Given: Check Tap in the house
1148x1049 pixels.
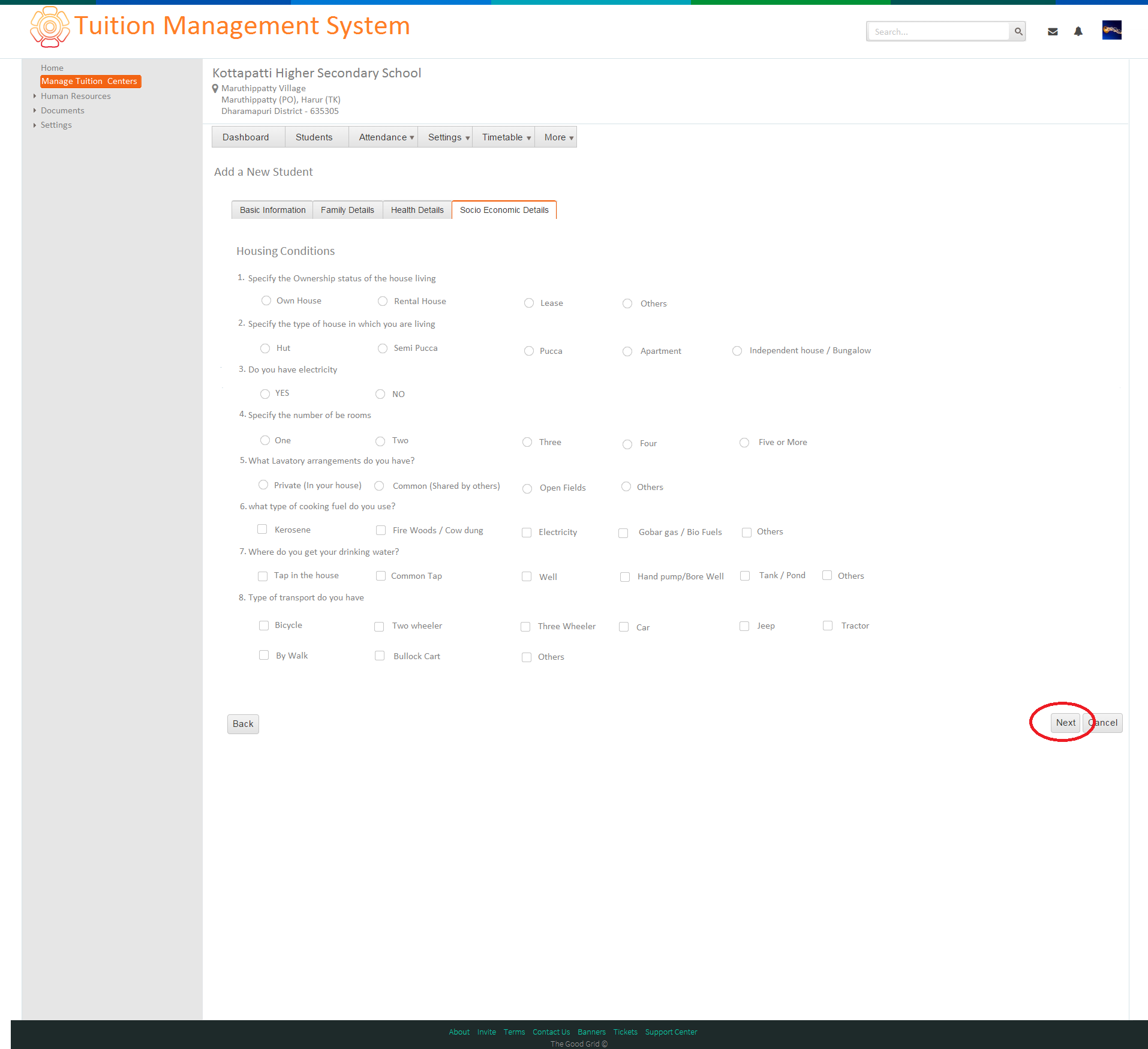Looking at the screenshot, I should point(263,576).
